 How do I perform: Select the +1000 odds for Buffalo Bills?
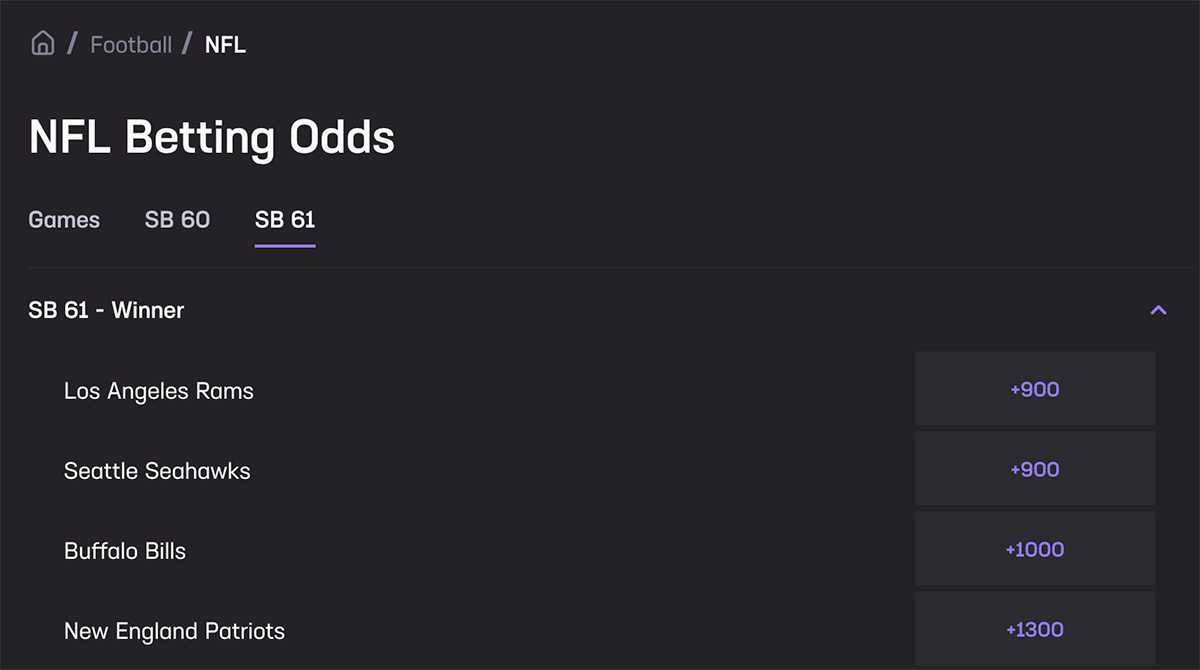pyautogui.click(x=1034, y=548)
